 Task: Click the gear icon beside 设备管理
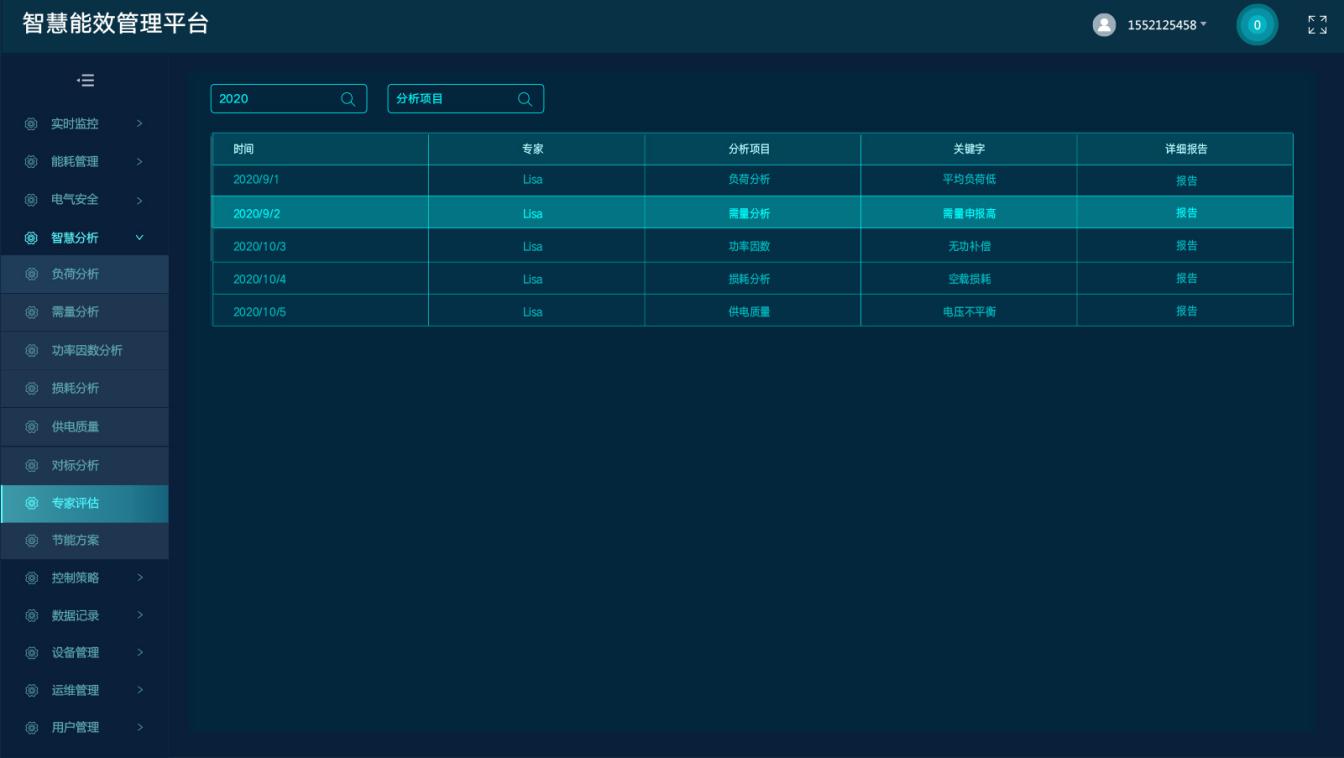click(31, 653)
